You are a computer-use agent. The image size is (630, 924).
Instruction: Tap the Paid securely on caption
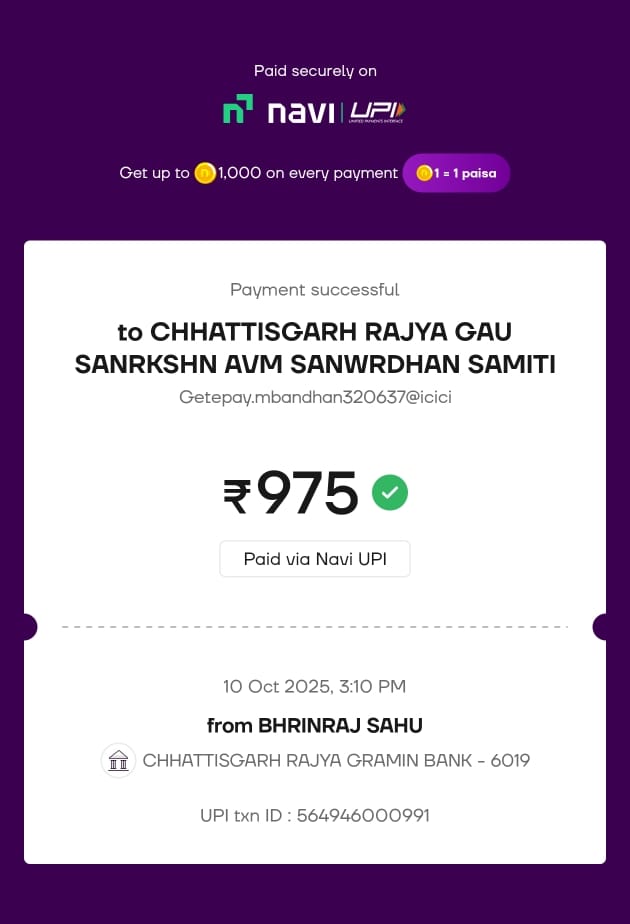pos(315,71)
